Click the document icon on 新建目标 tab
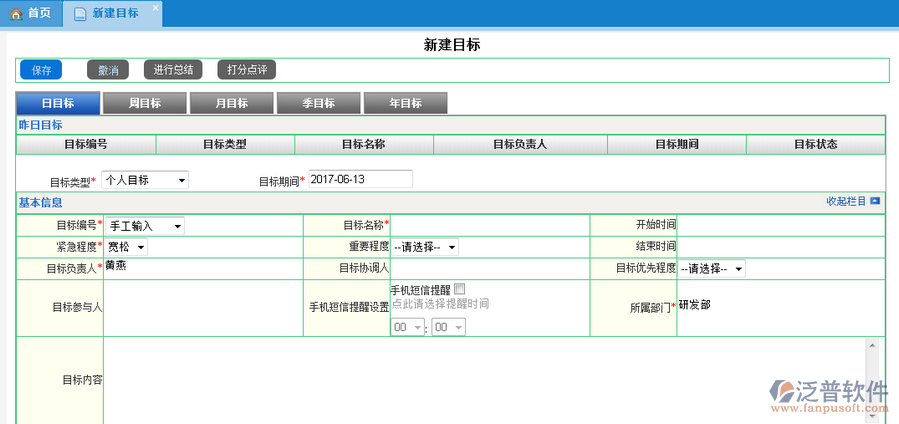899x424 pixels. (x=80, y=13)
